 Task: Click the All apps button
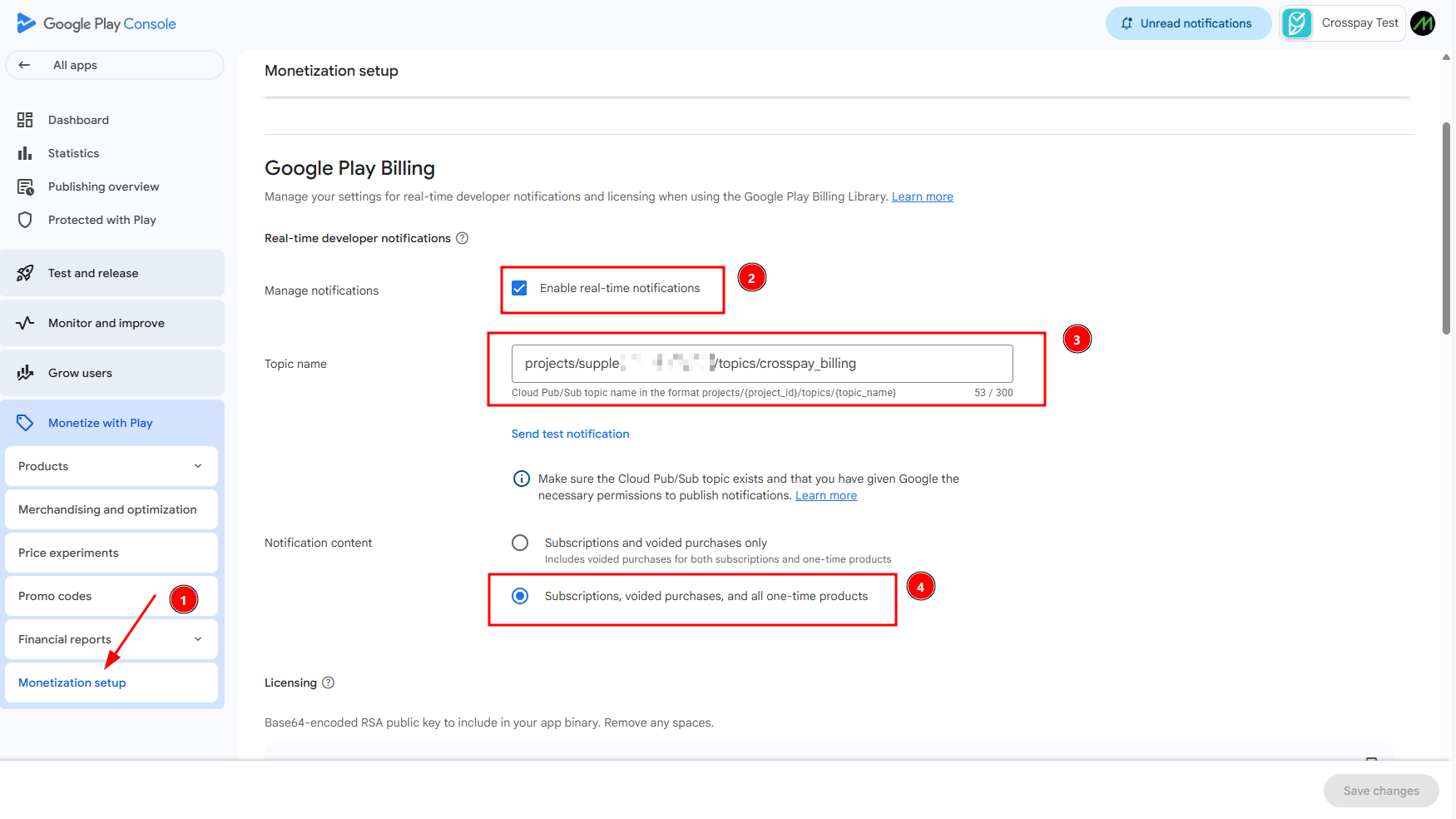coord(115,65)
